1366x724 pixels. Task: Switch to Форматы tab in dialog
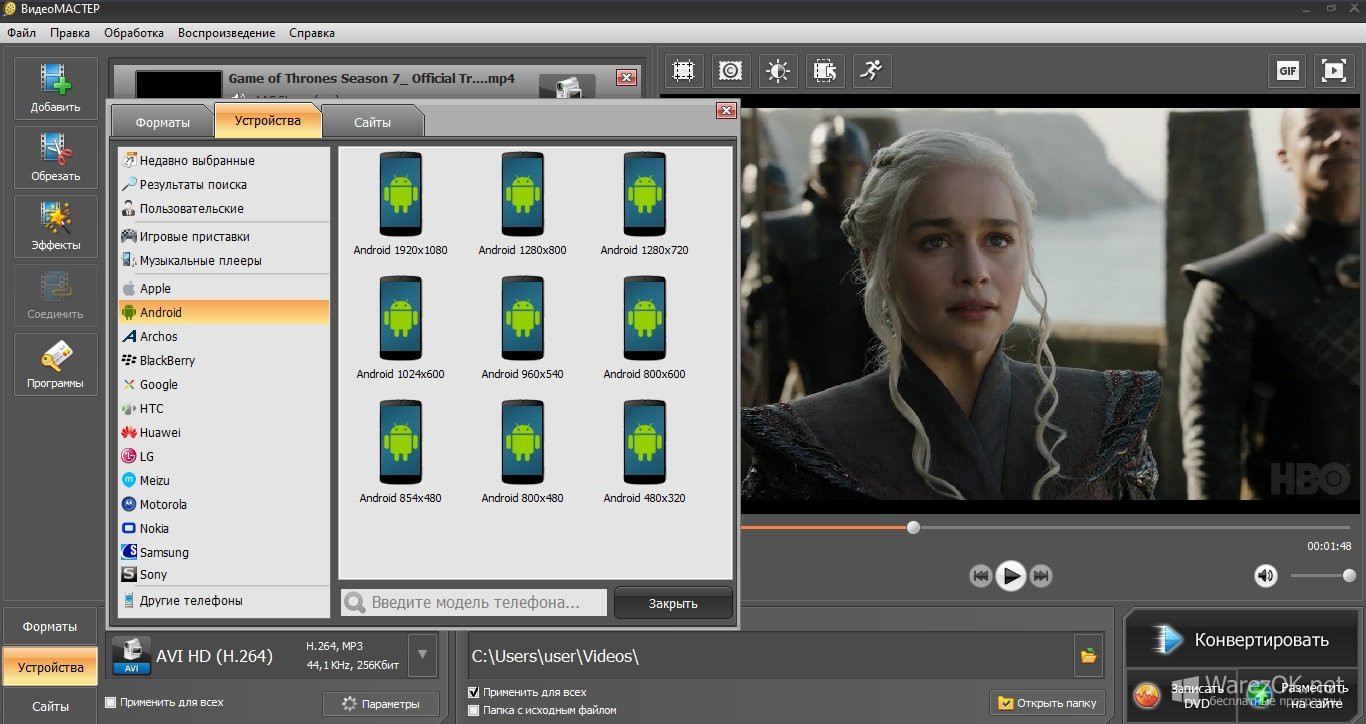pos(162,122)
